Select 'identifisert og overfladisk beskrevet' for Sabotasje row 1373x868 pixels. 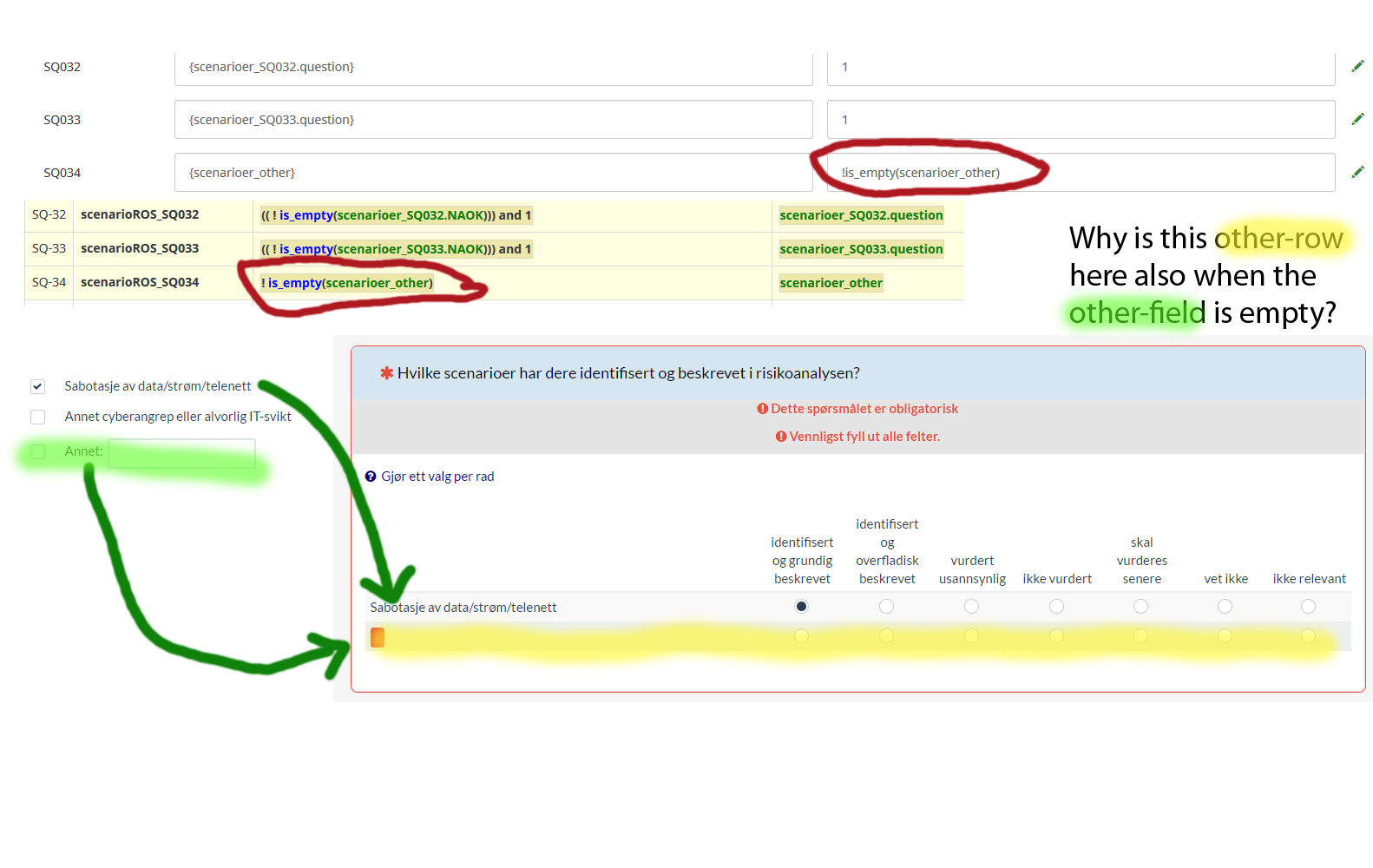886,607
